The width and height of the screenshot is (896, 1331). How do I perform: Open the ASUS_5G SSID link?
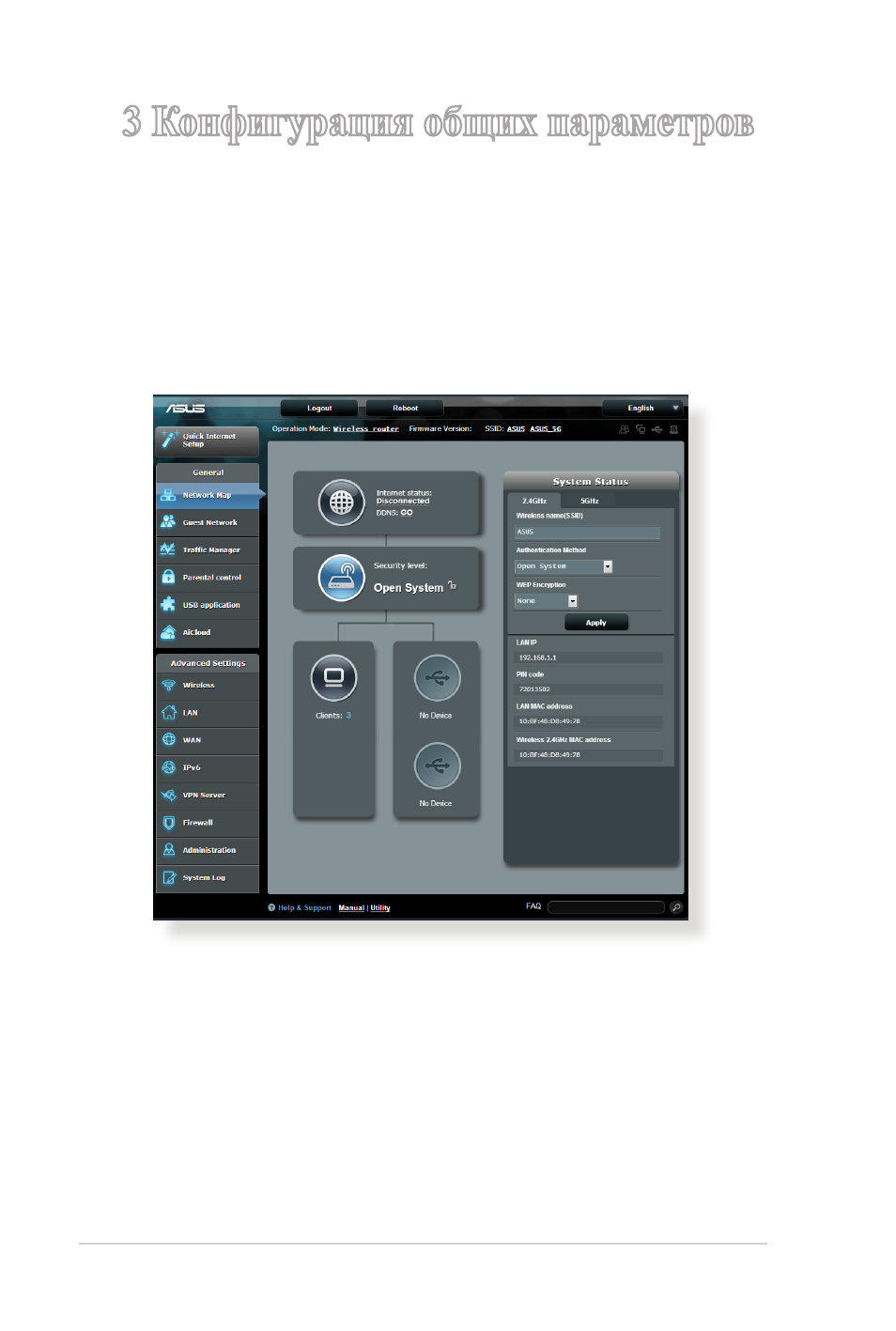(546, 429)
